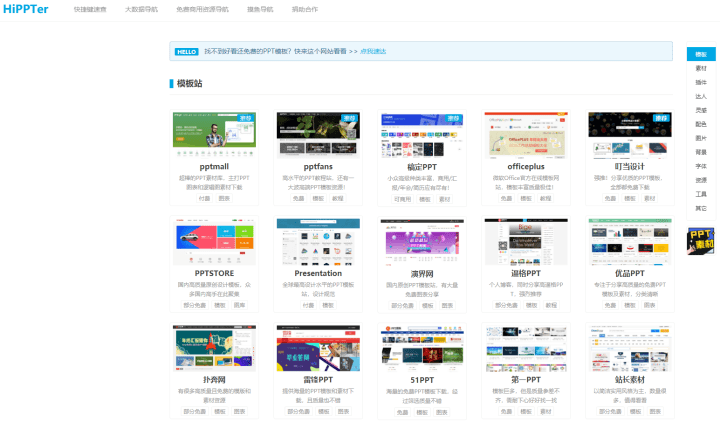The width and height of the screenshot is (720, 422).
Task: Click the 图表 tag under pptmall
Action: click(x=224, y=198)
